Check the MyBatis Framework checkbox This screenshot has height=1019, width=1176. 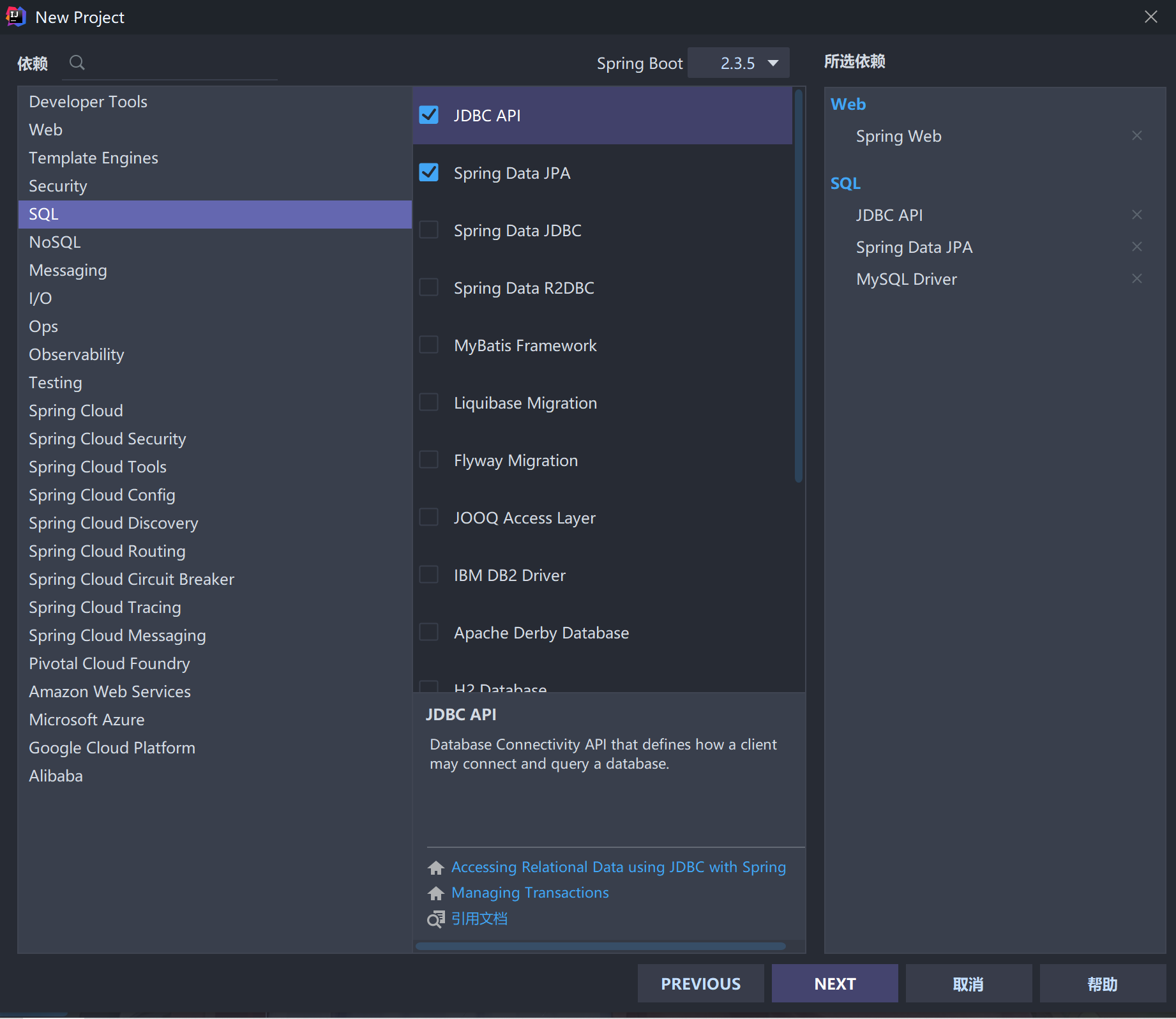429,345
